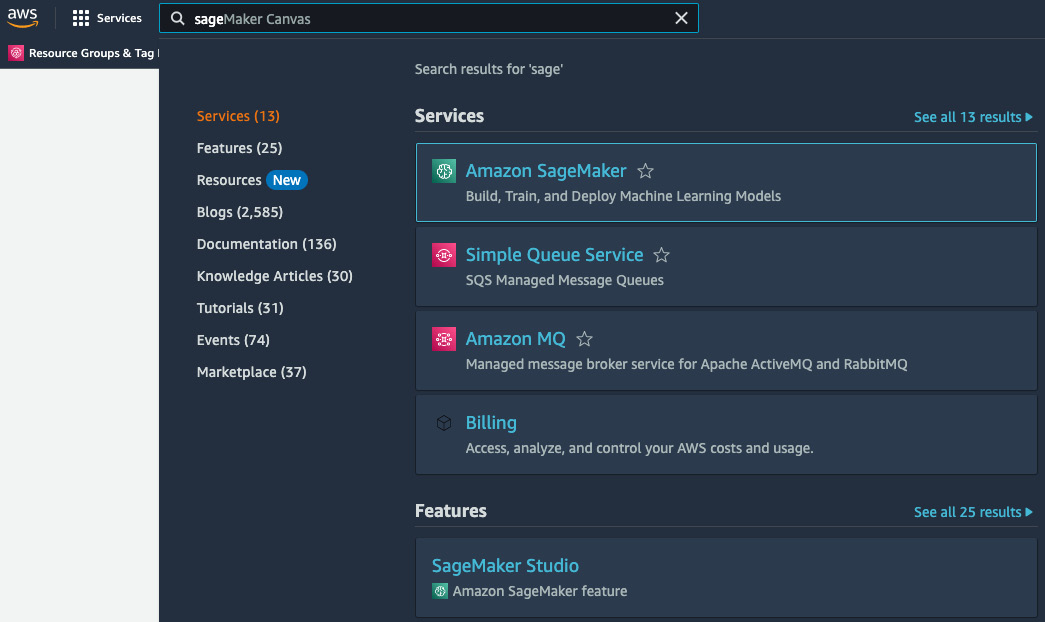Select the Services (13) filter

coord(238,116)
